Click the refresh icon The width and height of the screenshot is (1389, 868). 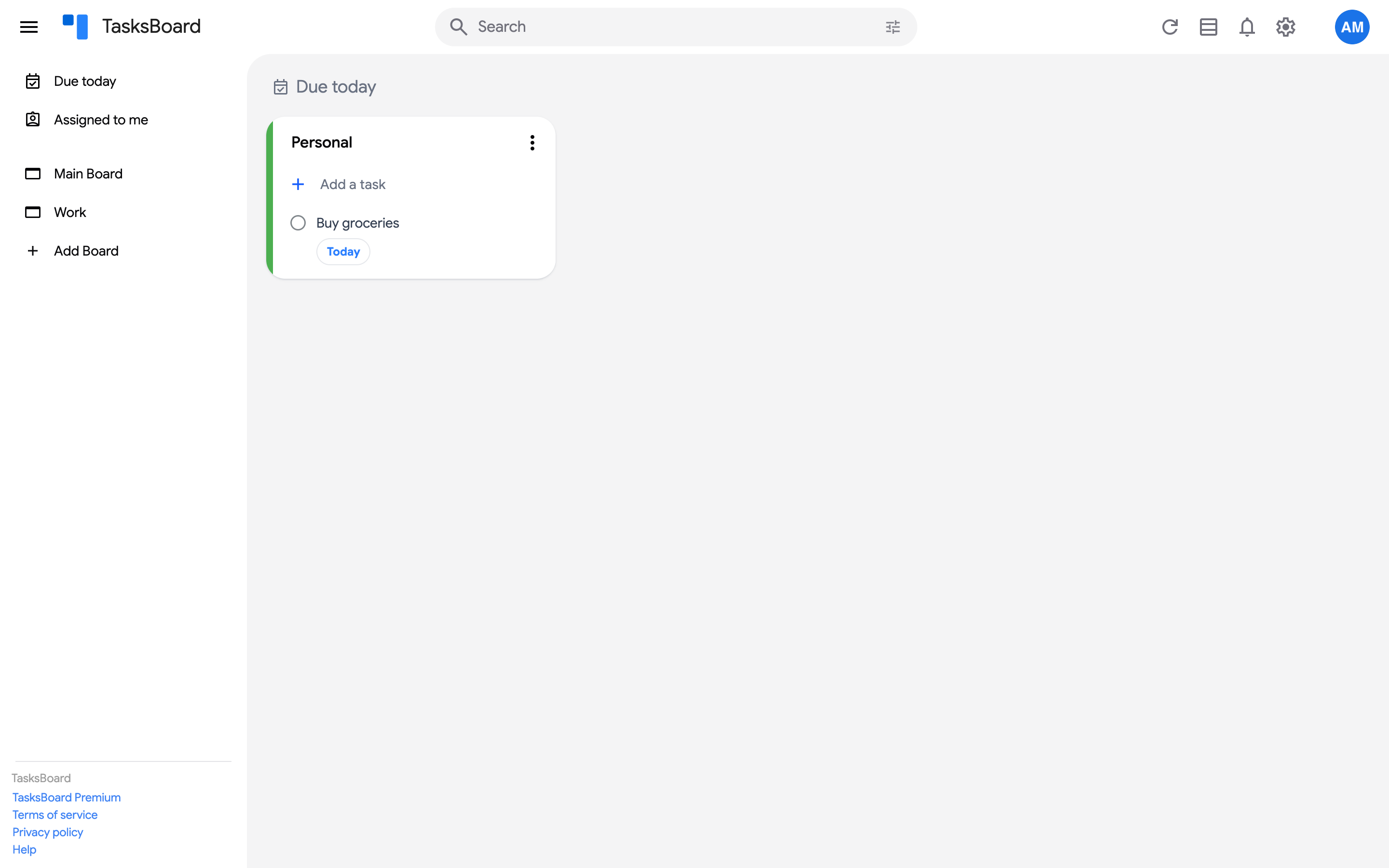point(1170,27)
